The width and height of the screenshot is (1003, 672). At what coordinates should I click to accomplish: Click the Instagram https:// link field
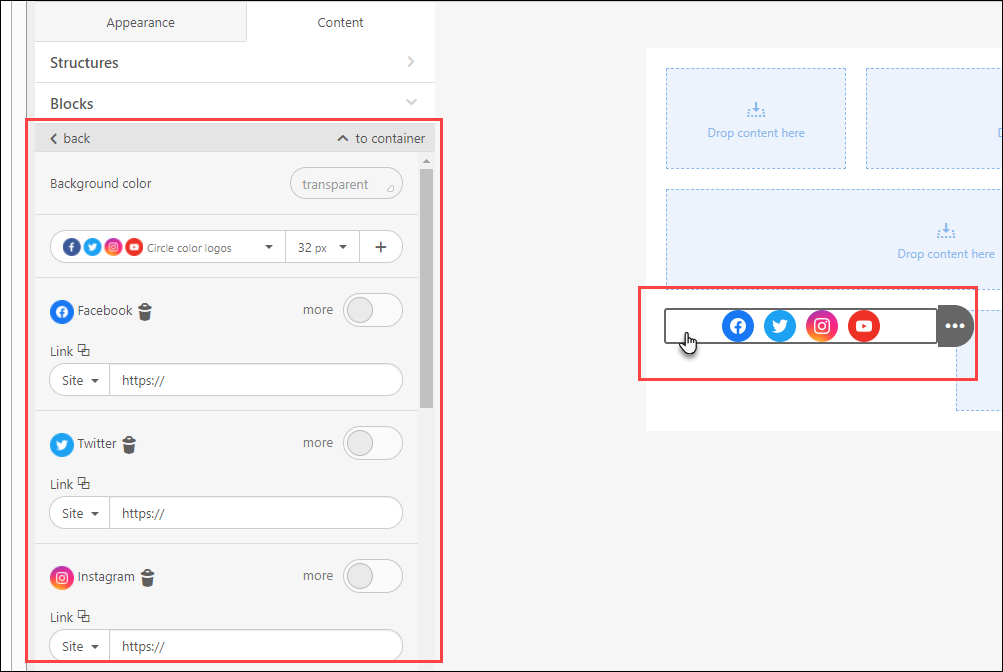[x=256, y=646]
